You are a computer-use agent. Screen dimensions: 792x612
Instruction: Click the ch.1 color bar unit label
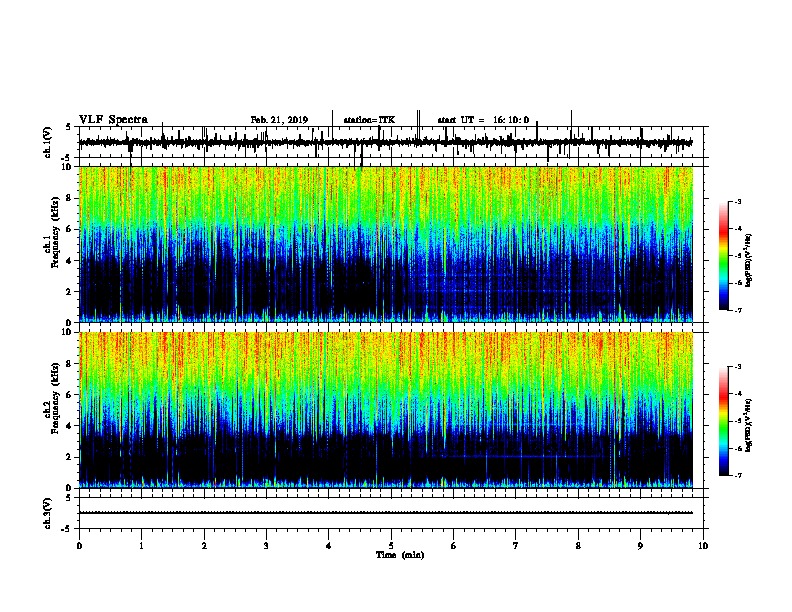[x=749, y=260]
